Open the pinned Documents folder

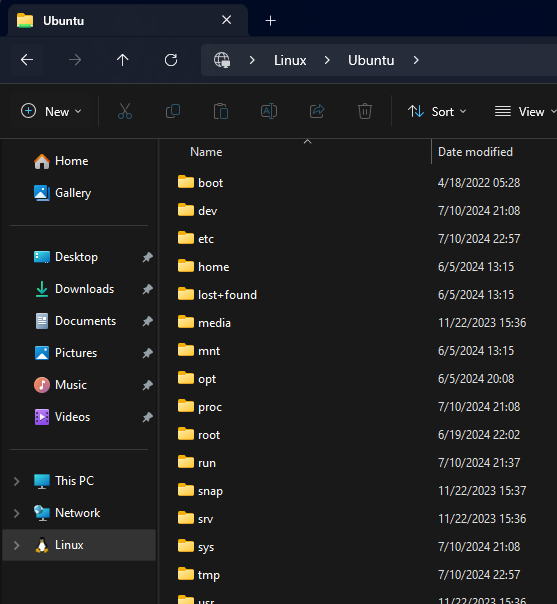coord(75,320)
